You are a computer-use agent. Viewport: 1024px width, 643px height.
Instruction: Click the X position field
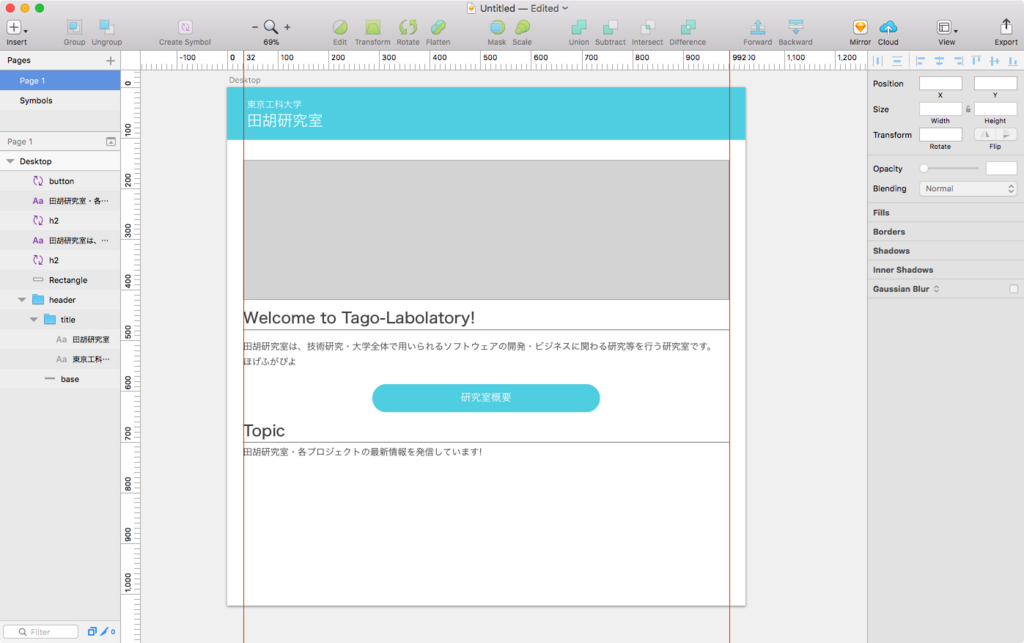click(x=940, y=84)
